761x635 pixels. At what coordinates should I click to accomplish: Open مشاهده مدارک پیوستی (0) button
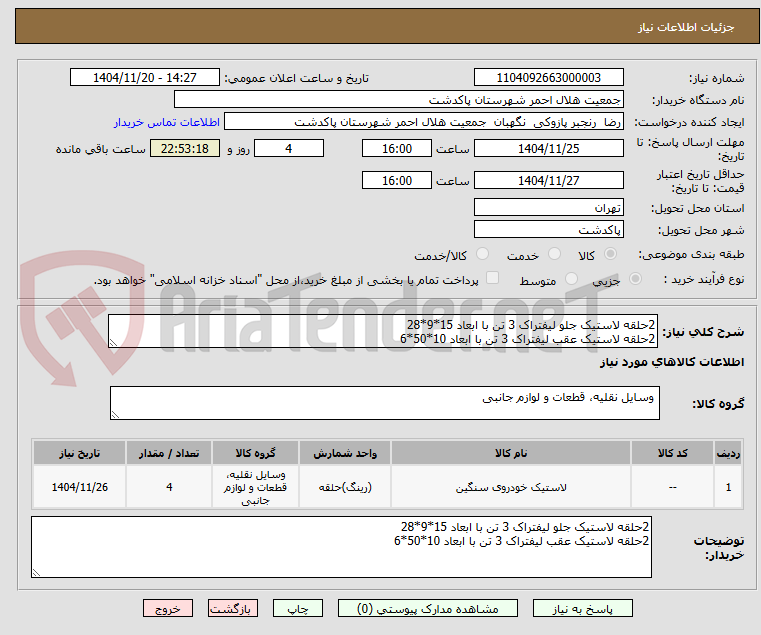tap(428, 608)
